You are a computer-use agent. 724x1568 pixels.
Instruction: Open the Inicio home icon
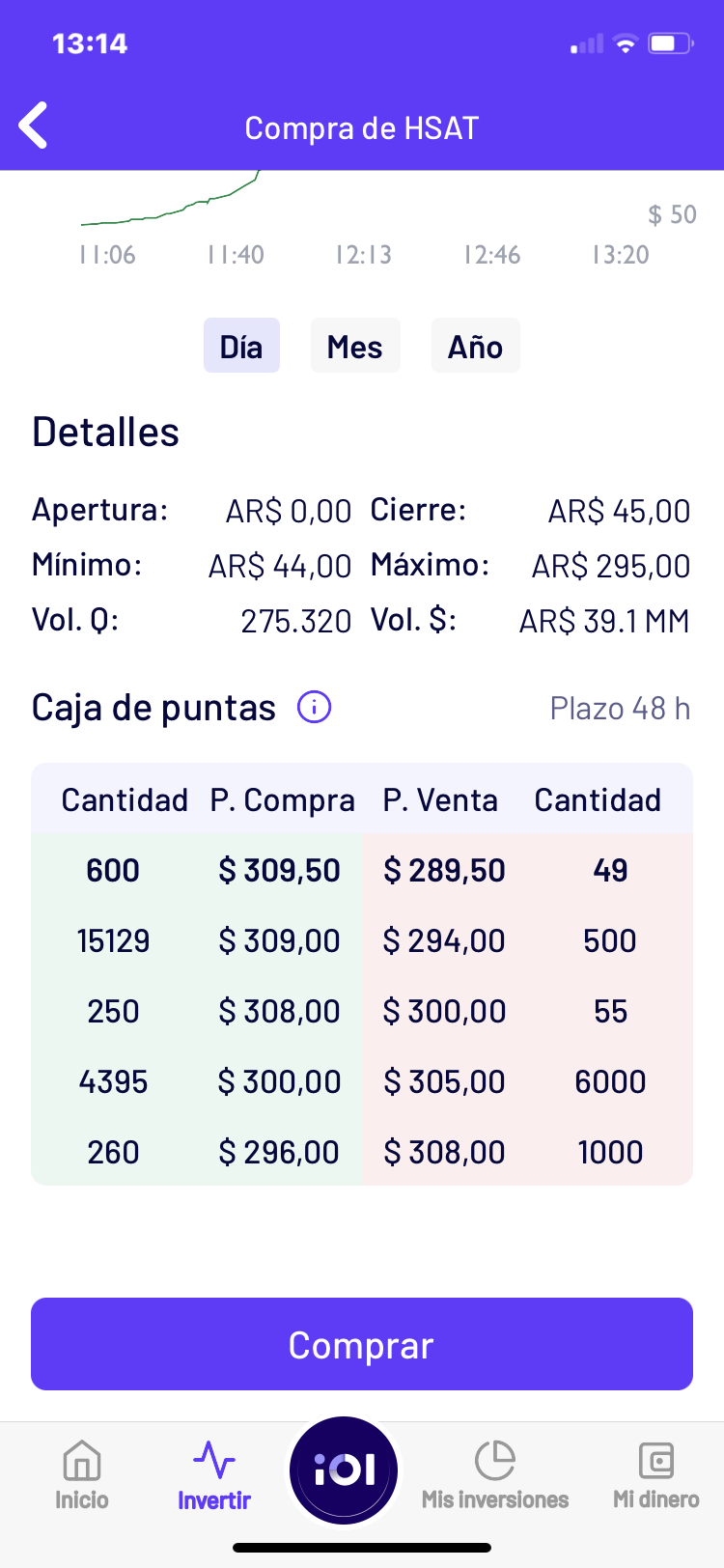82,1459
